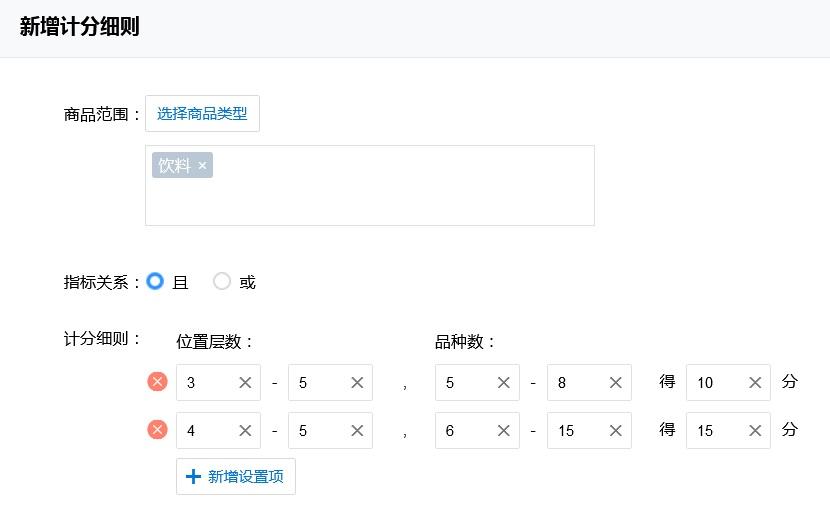Image resolution: width=830 pixels, height=524 pixels.
Task: Click the 选择商品类型 button
Action: coord(202,114)
